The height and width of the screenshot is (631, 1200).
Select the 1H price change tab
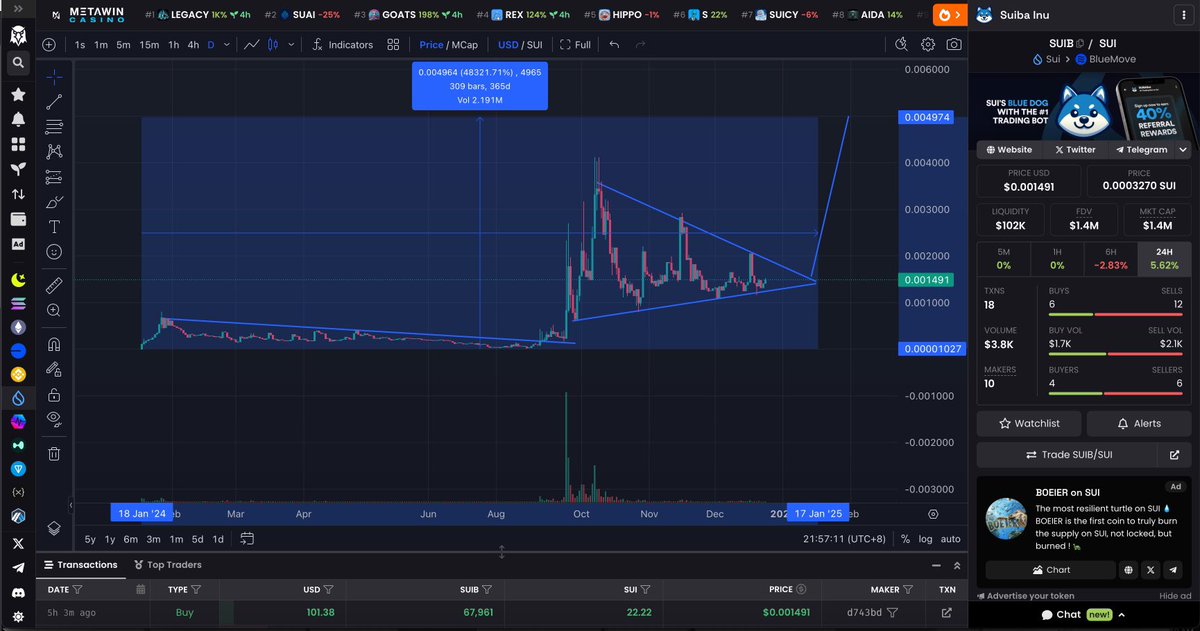pos(1057,258)
